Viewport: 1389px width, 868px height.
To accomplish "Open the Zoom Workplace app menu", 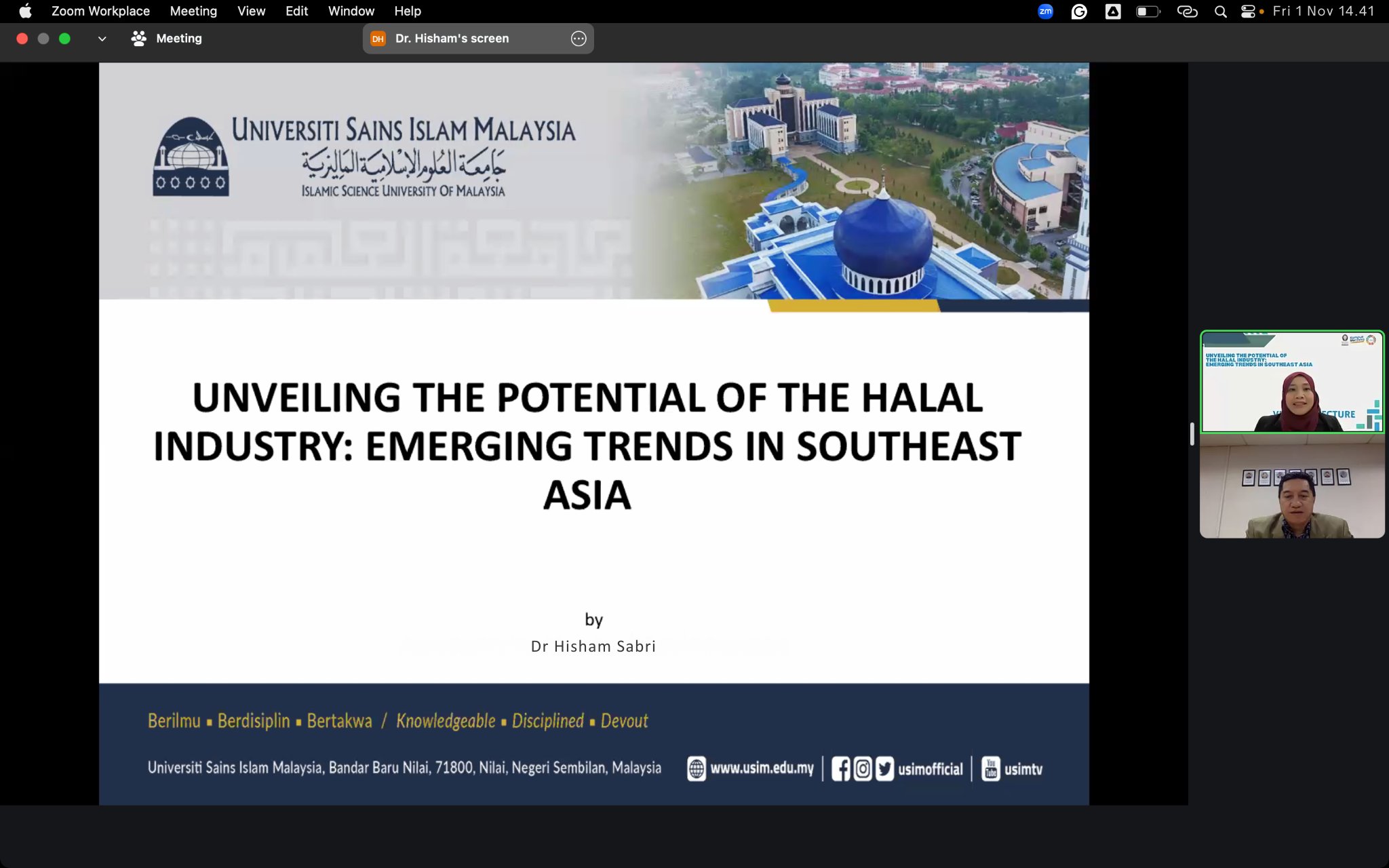I will click(100, 12).
